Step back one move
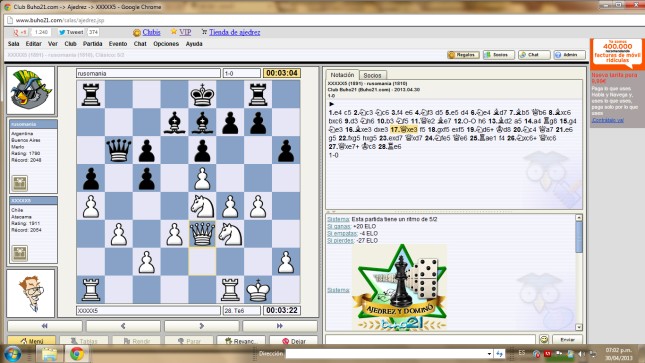Viewport: 645px width, 363px height. coord(123,326)
